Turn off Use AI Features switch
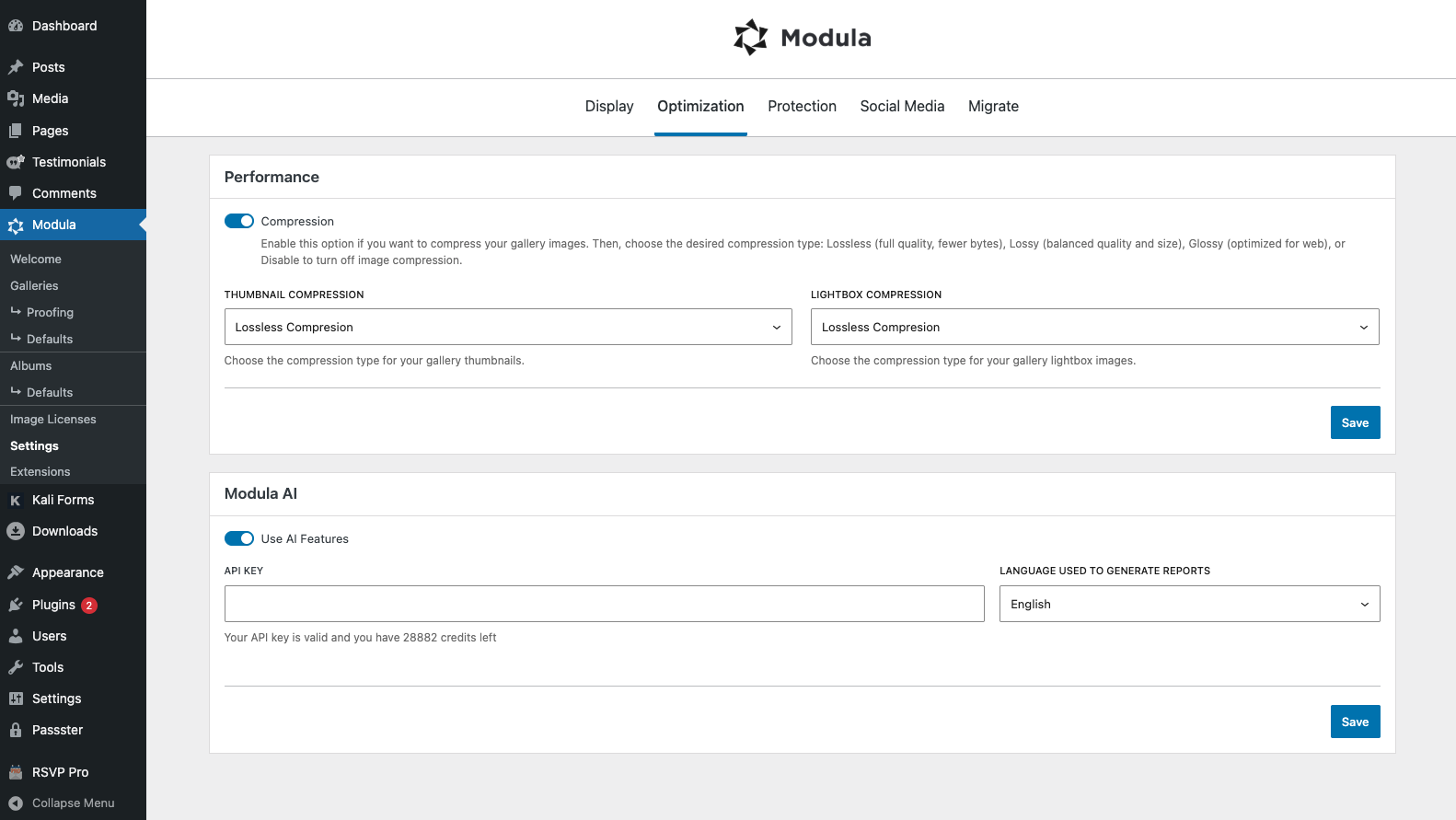Image resolution: width=1456 pixels, height=820 pixels. point(239,538)
